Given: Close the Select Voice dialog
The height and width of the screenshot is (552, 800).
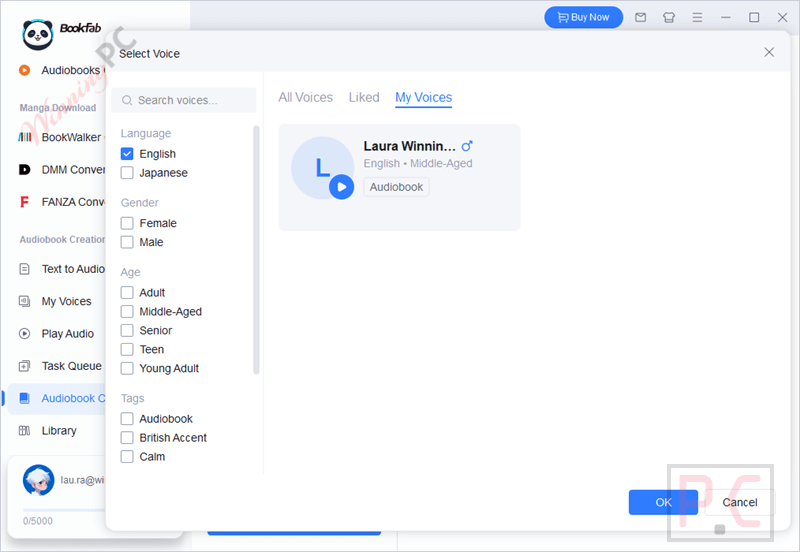Looking at the screenshot, I should tap(769, 52).
